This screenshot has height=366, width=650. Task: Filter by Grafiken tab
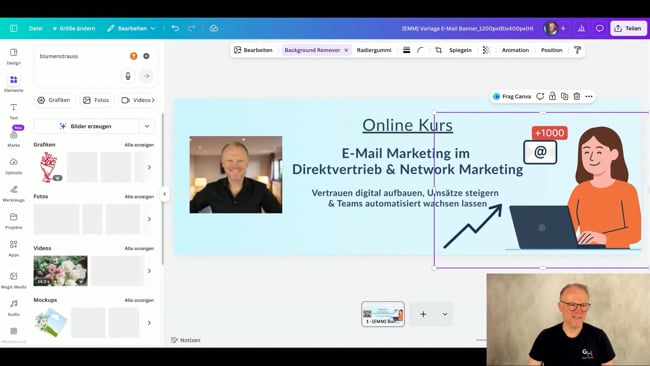pos(54,100)
